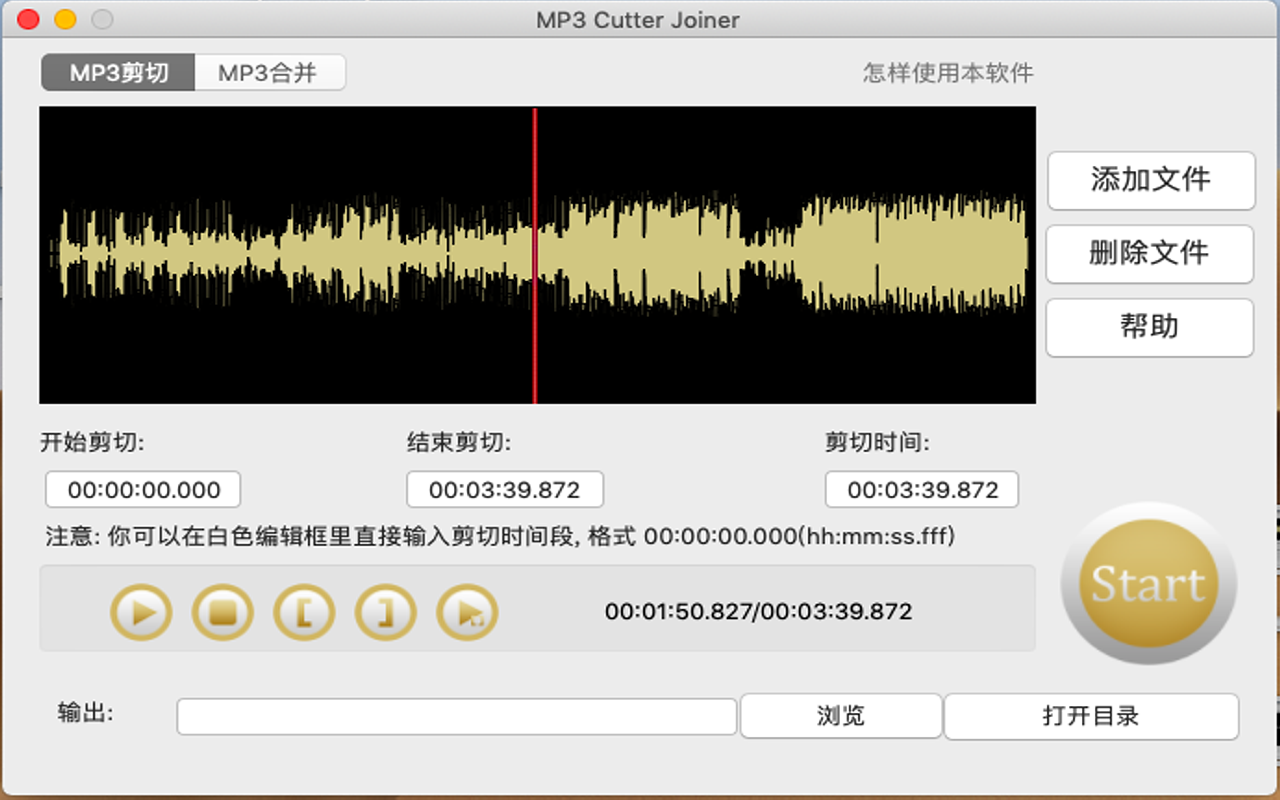This screenshot has width=1280, height=800.
Task: Stop audio playback
Action: [x=223, y=612]
